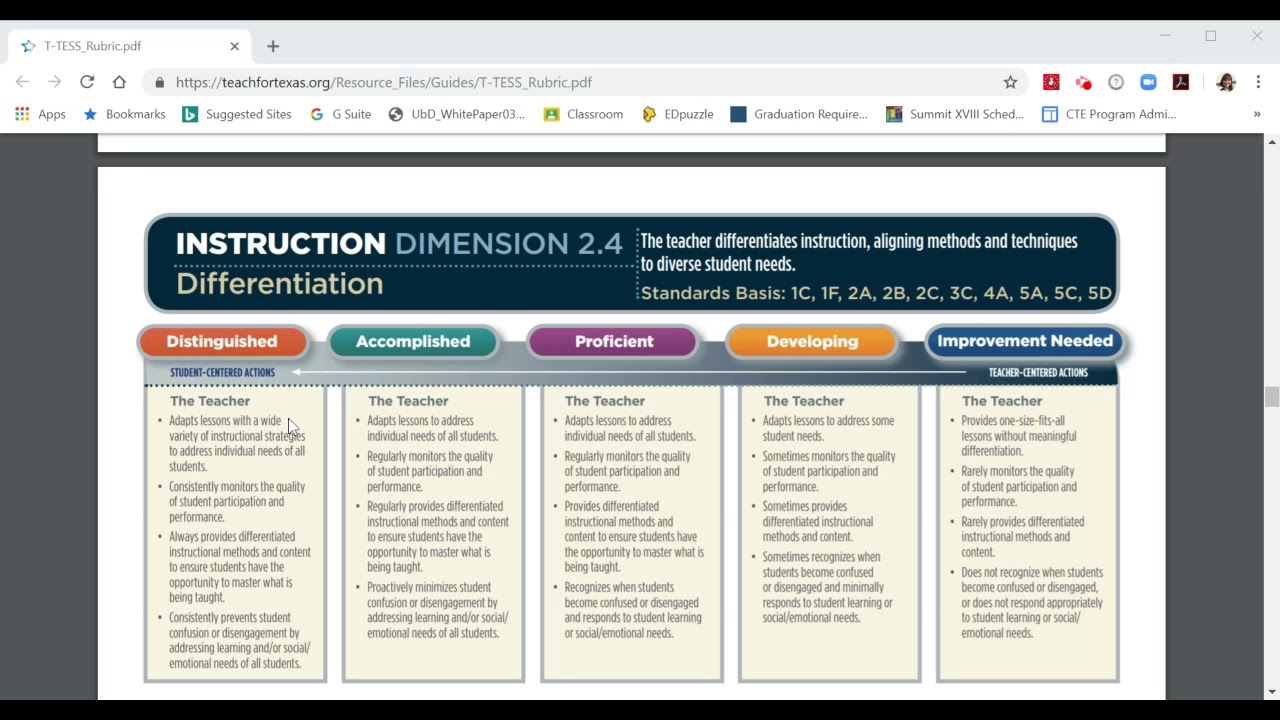
Task: Open the screen recorder extension with red dot
Action: [1083, 82]
